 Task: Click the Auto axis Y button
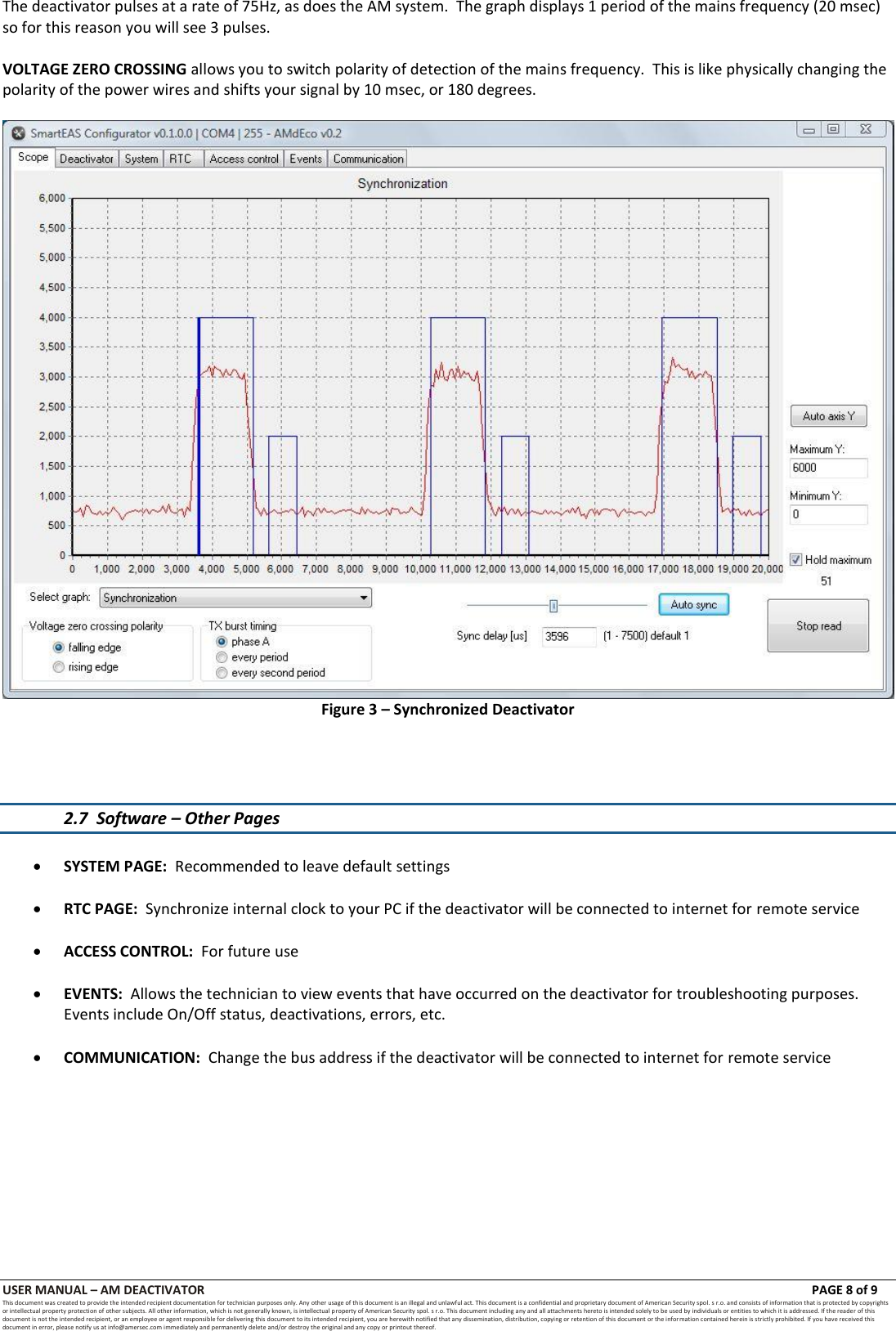[828, 416]
